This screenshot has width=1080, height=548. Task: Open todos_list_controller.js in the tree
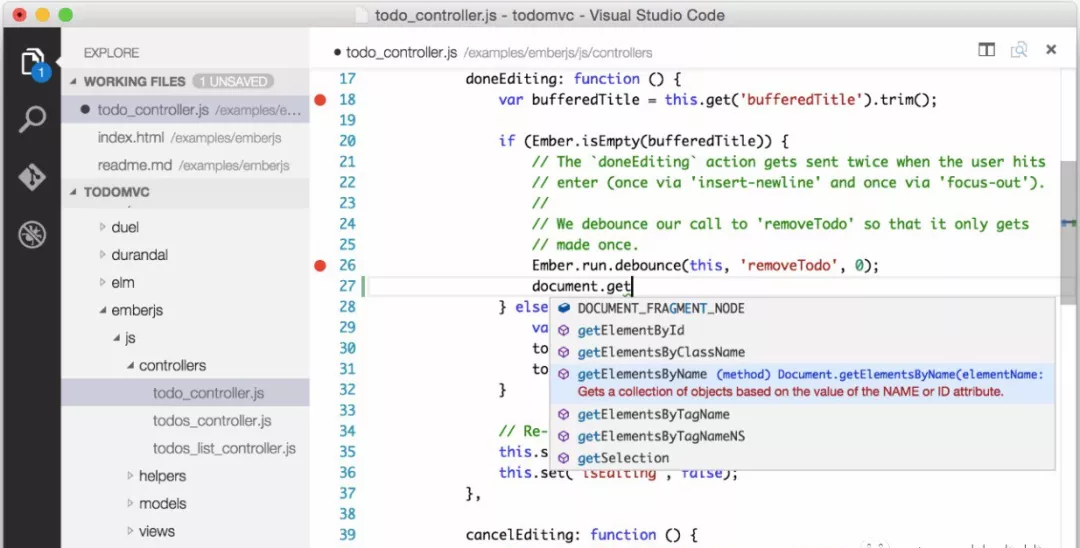(x=185, y=448)
